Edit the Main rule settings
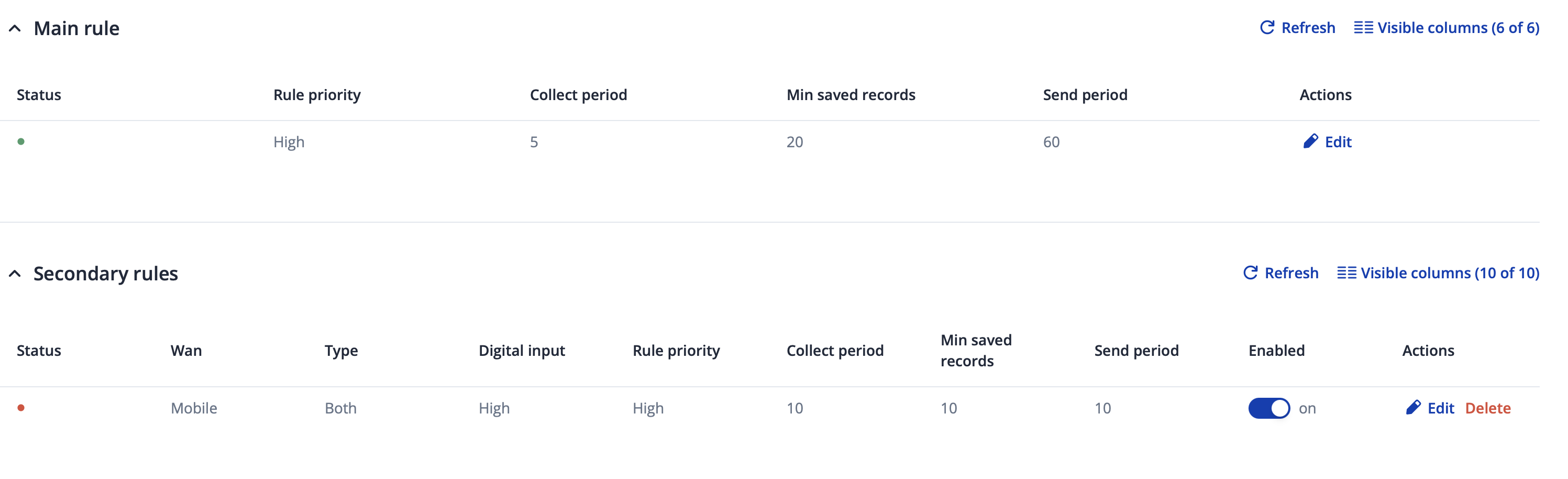Viewport: 1568px width, 479px height. coord(1338,142)
